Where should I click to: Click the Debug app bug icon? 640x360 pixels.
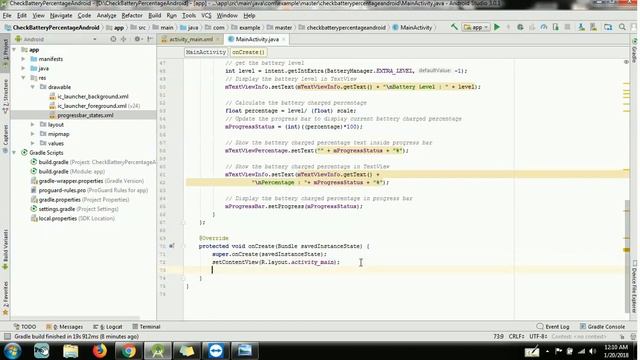pyautogui.click(x=520, y=27)
